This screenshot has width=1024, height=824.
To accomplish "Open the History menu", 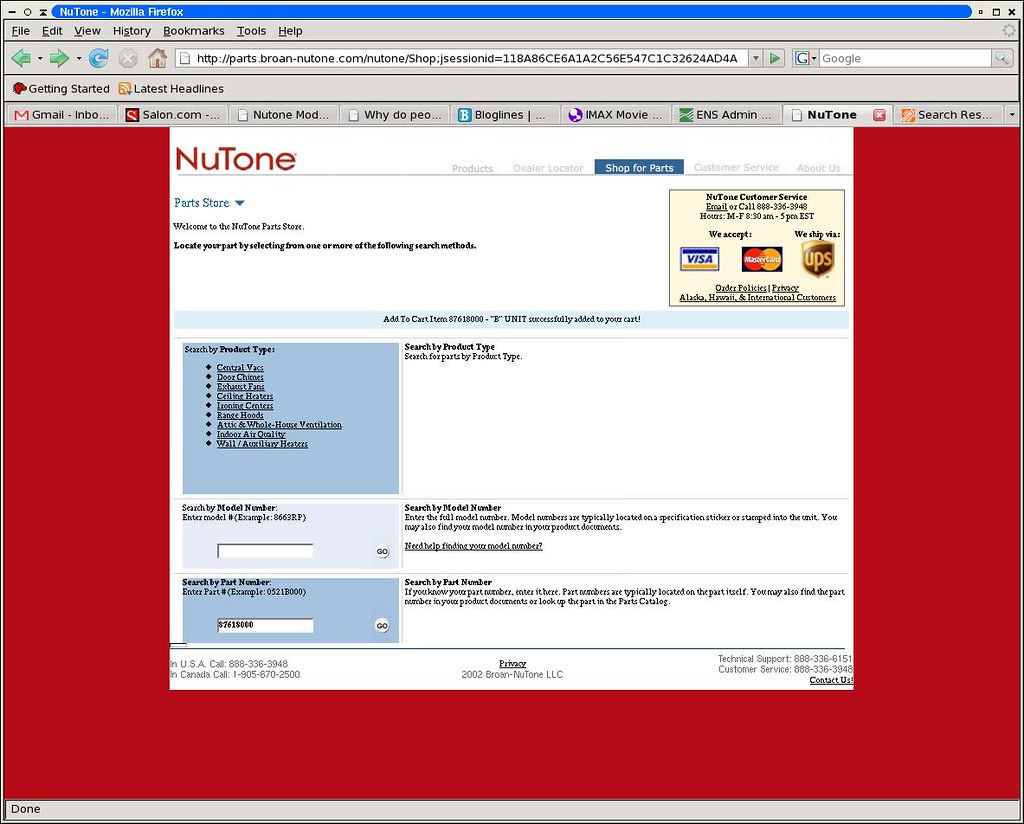I will point(131,31).
